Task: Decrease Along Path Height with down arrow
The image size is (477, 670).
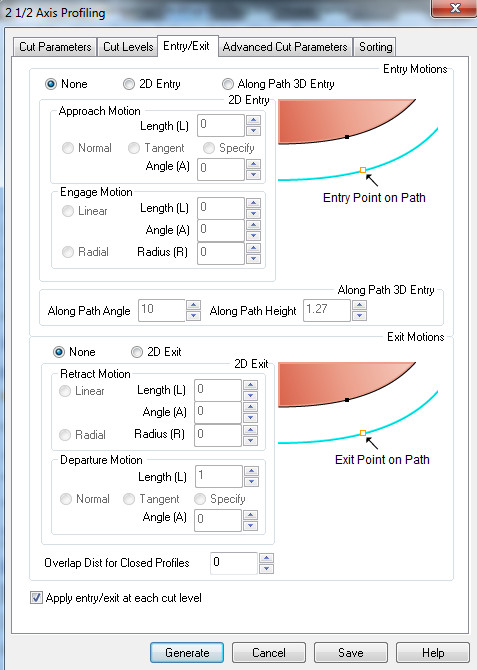Action: click(x=359, y=316)
